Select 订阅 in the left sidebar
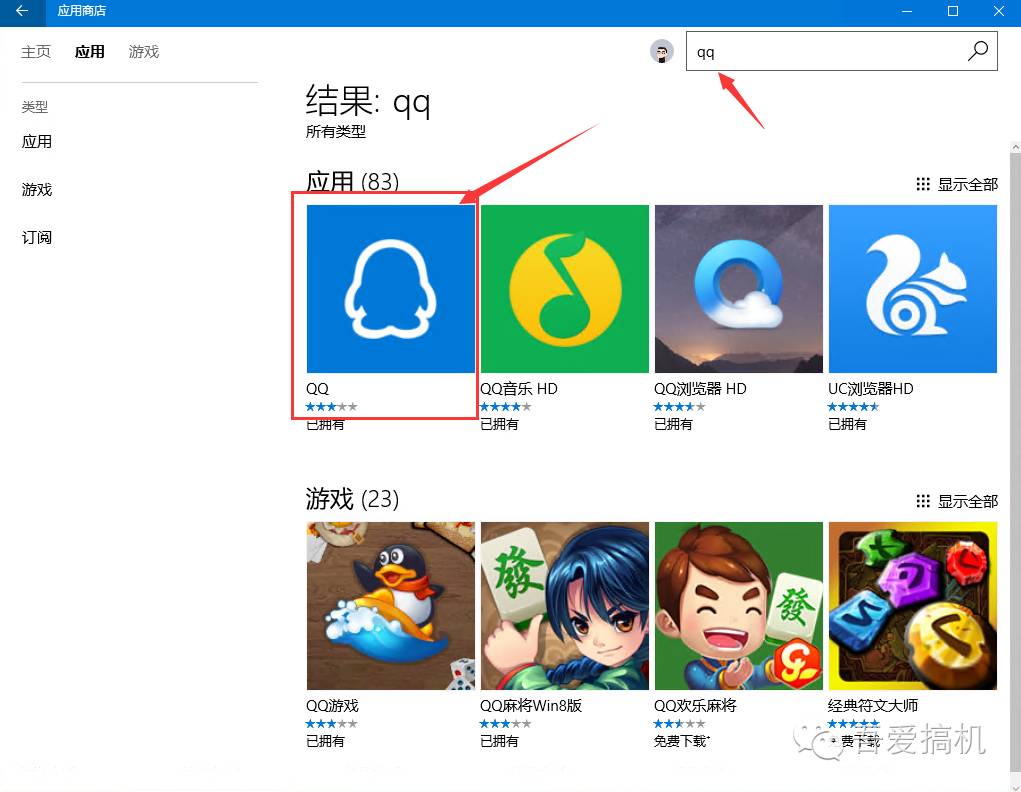Image resolution: width=1021 pixels, height=792 pixels. 36,237
